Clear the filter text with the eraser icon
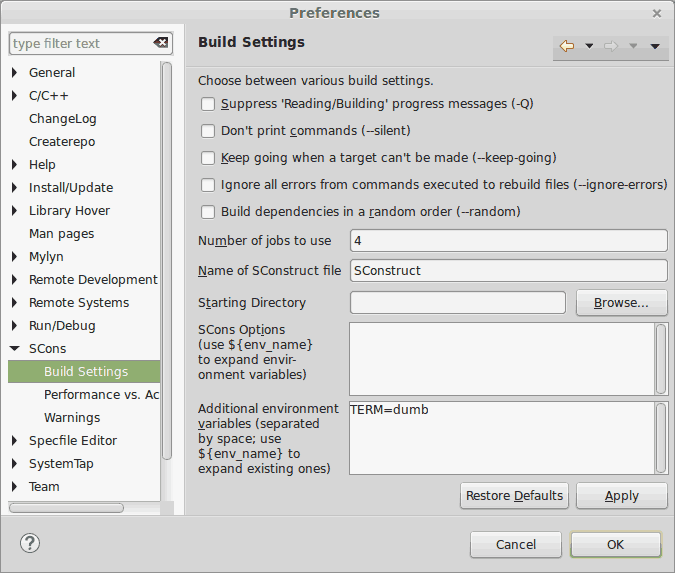675x573 pixels. tap(160, 43)
